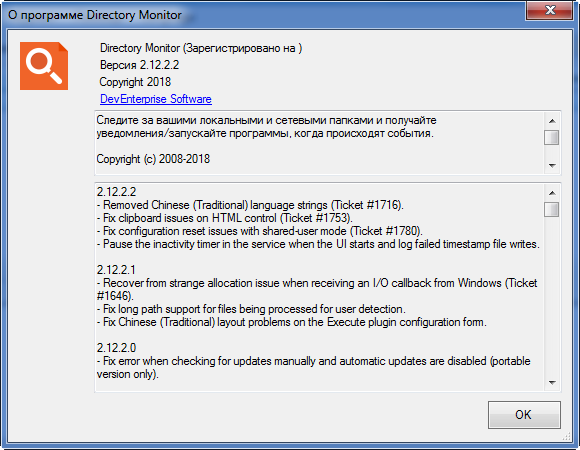
Task: Click description box scroll down arrow
Action: [552, 166]
